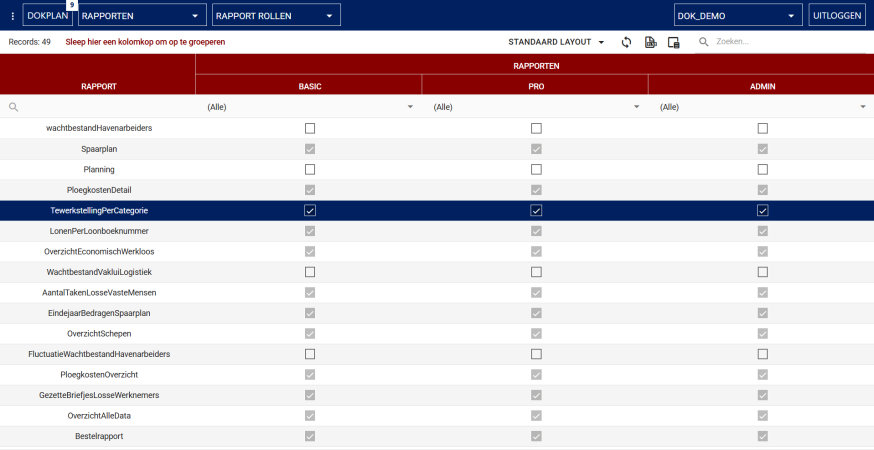
Task: Enable Basic checkbox for WachtbestandVakluiLogistiek
Action: pyautogui.click(x=310, y=272)
